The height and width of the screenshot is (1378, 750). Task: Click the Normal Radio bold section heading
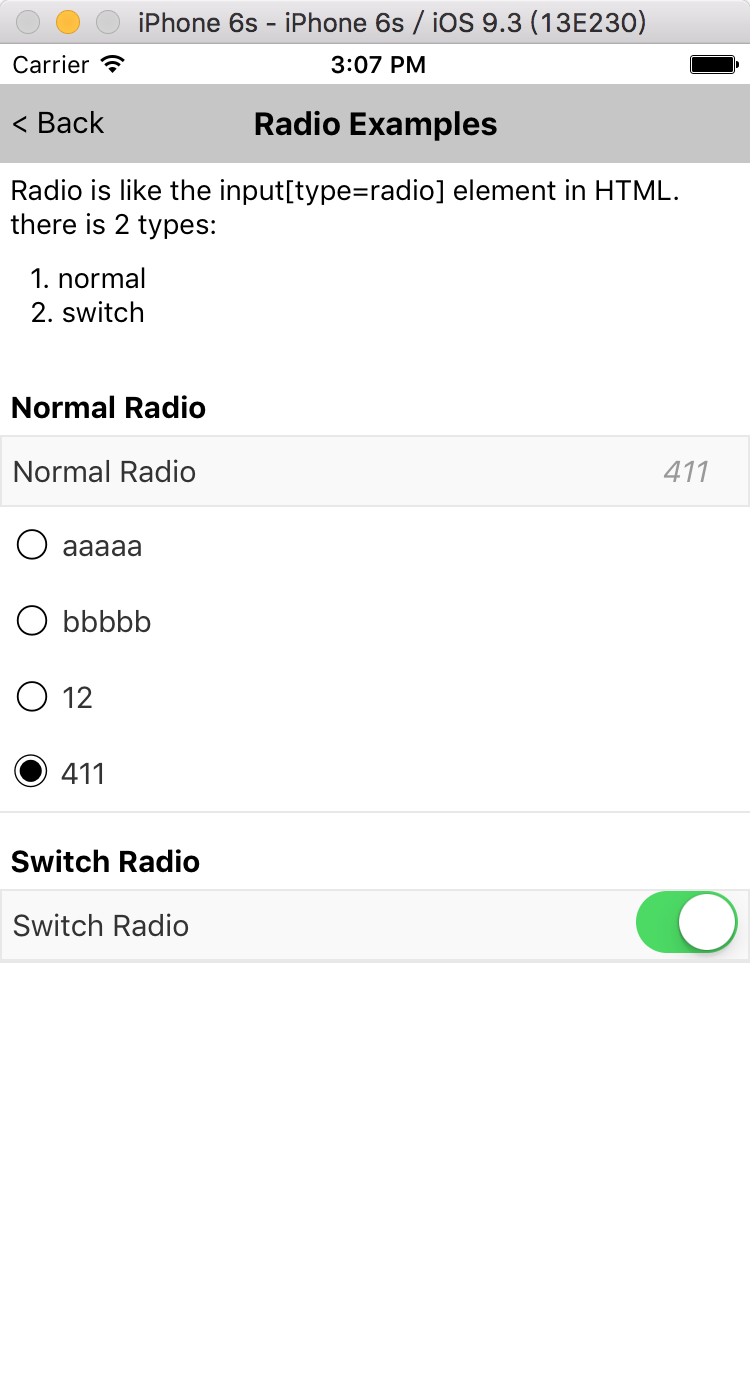coord(108,408)
